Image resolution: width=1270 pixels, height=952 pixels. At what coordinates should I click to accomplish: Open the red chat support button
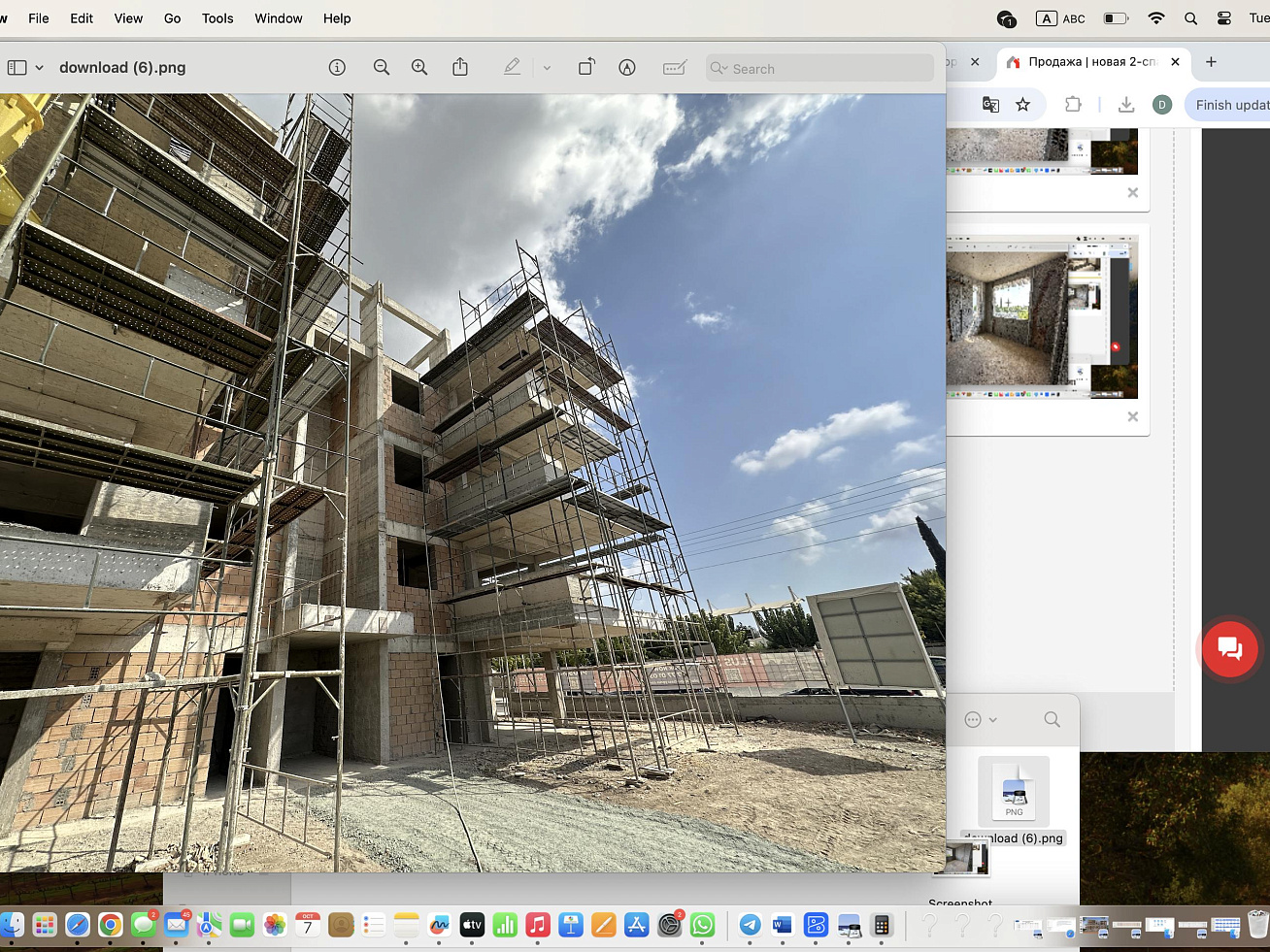click(x=1229, y=649)
